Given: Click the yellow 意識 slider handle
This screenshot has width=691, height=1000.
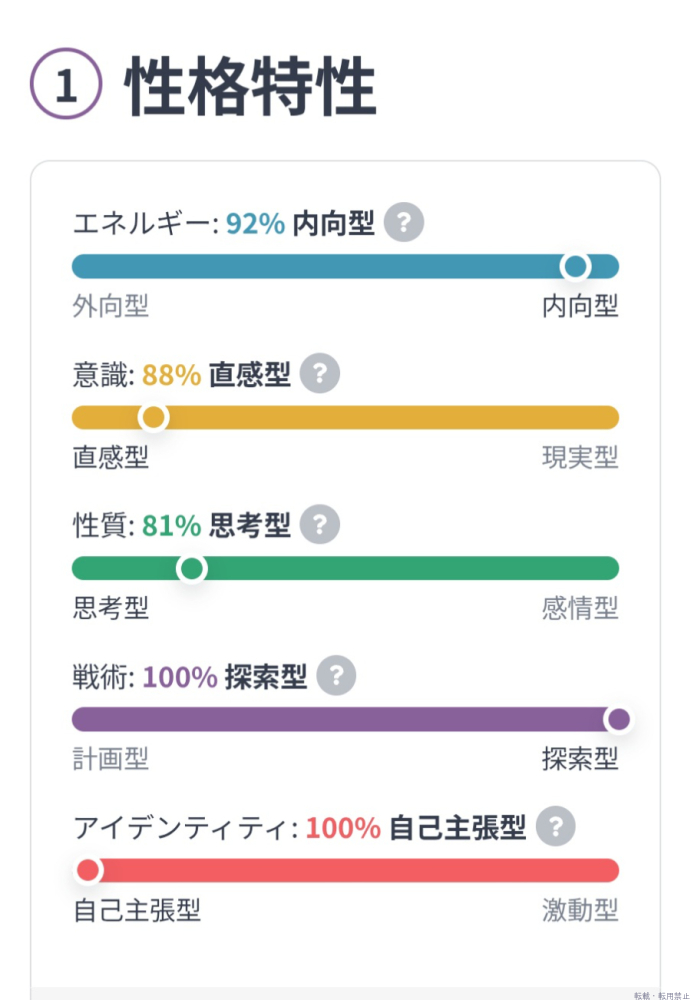Looking at the screenshot, I should click(x=153, y=417).
